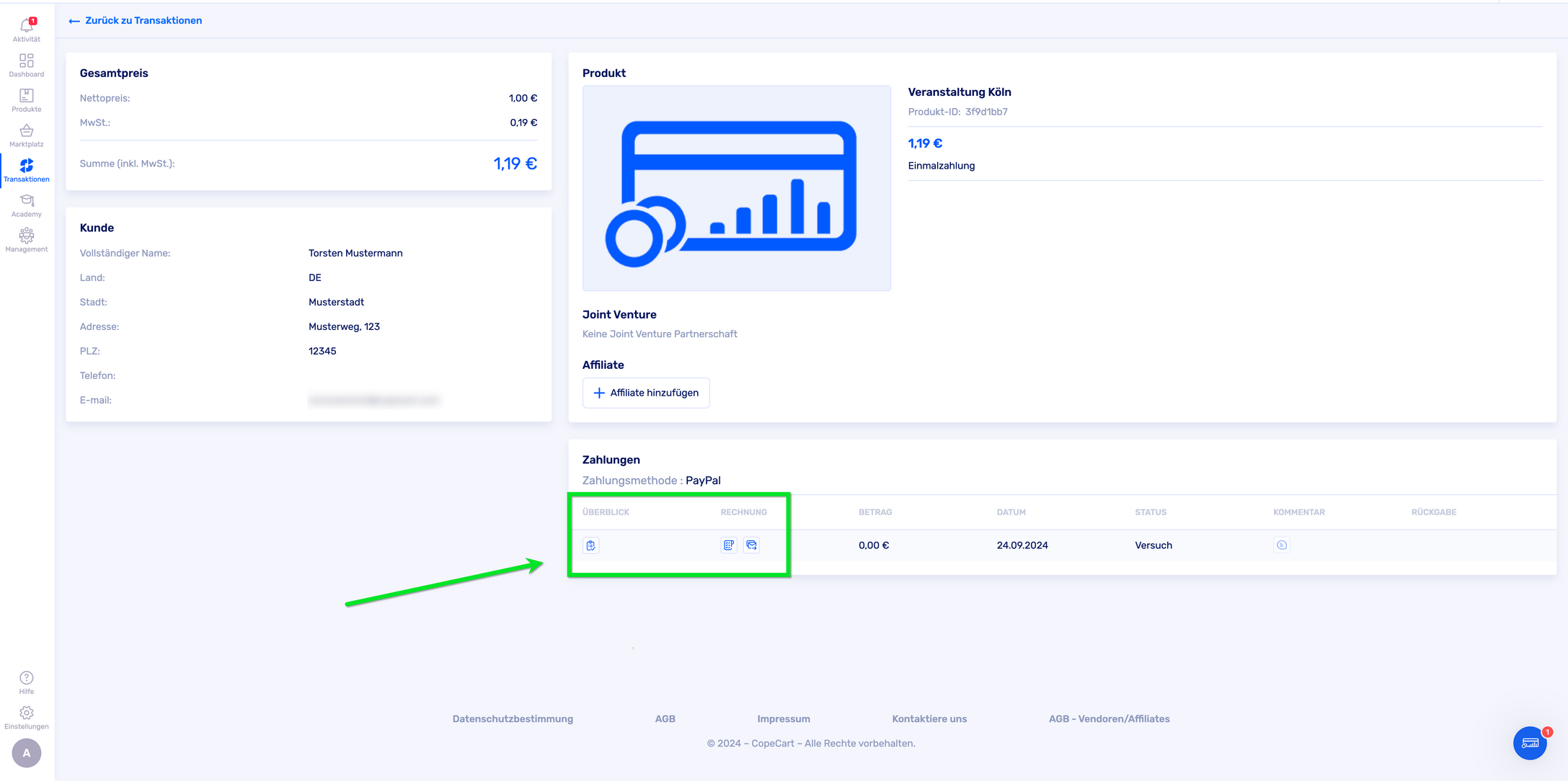Click the user avatar A
The width and height of the screenshot is (1568, 781).
[27, 753]
